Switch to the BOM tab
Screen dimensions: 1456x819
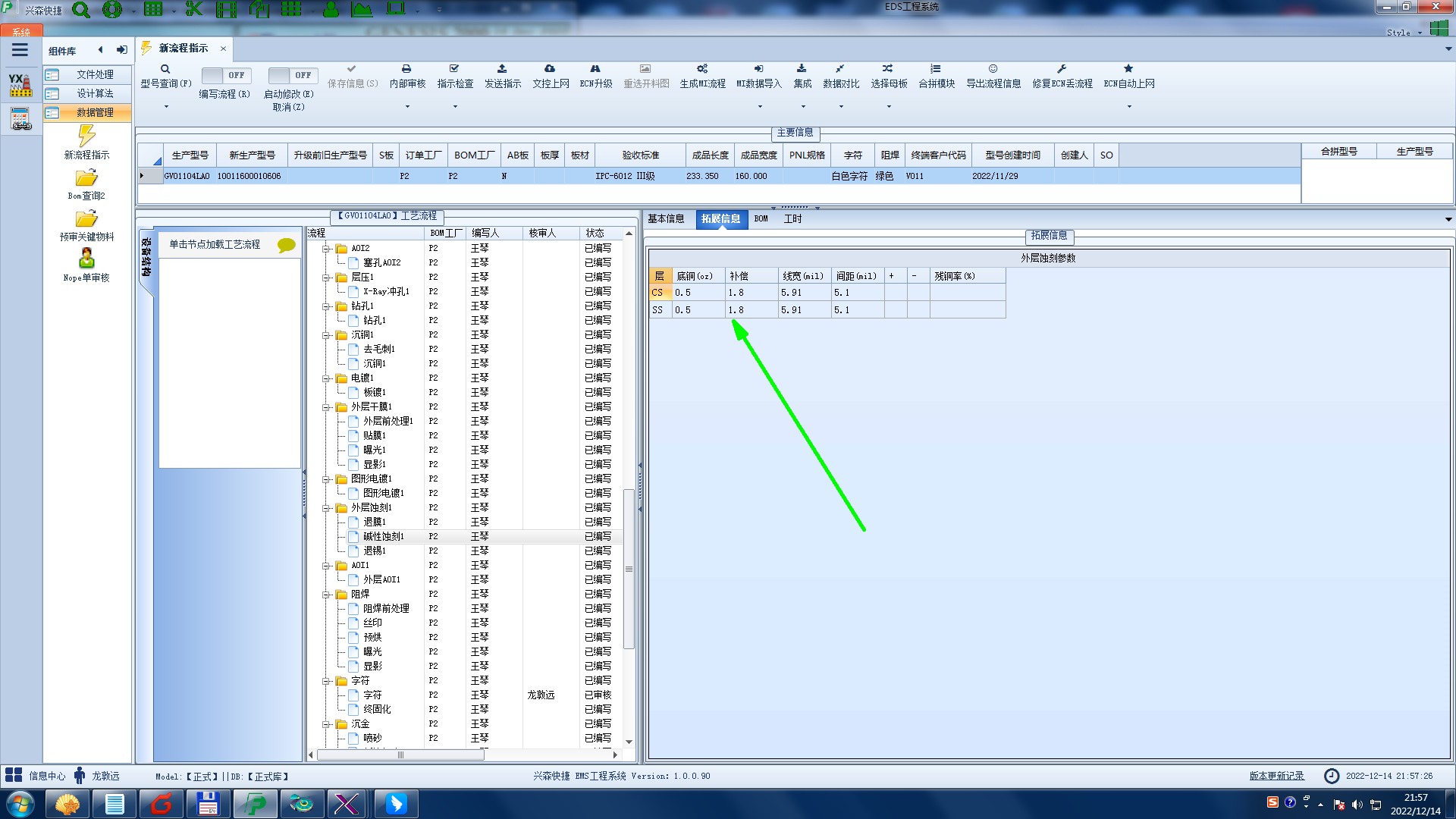[x=761, y=219]
